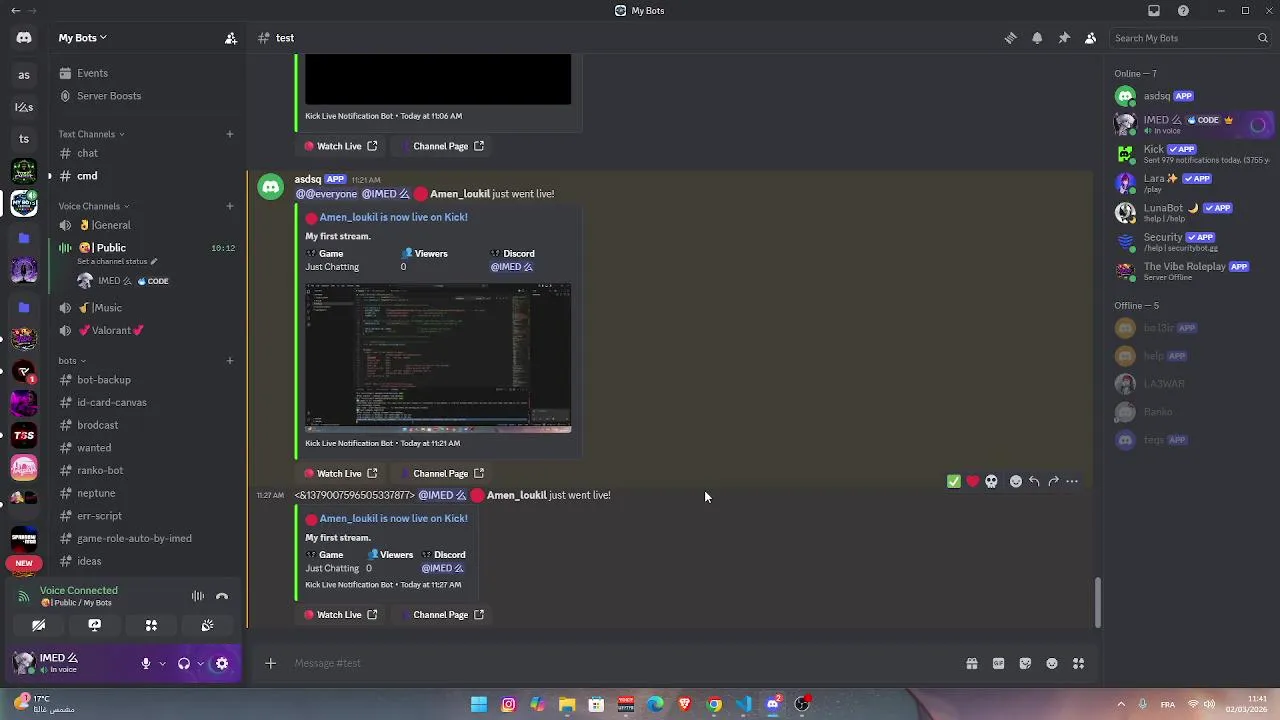
Task: Open notification settings bell icon
Action: click(x=1037, y=38)
